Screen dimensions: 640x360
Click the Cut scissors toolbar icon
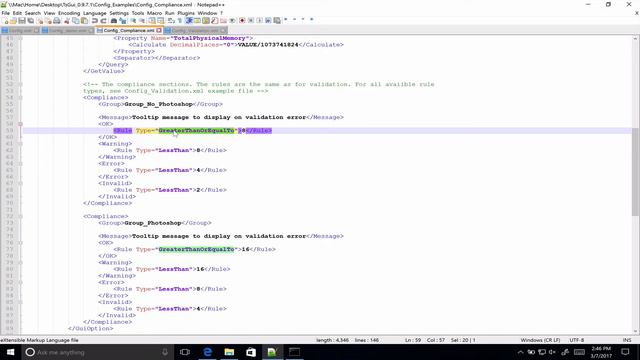tap(67, 20)
